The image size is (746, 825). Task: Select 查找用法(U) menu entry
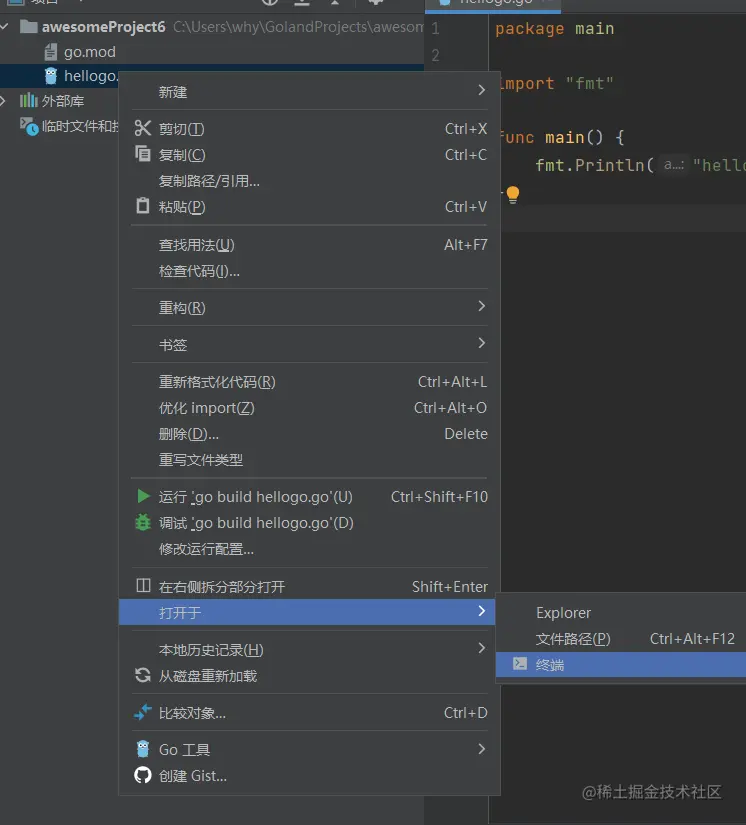pyautogui.click(x=309, y=245)
